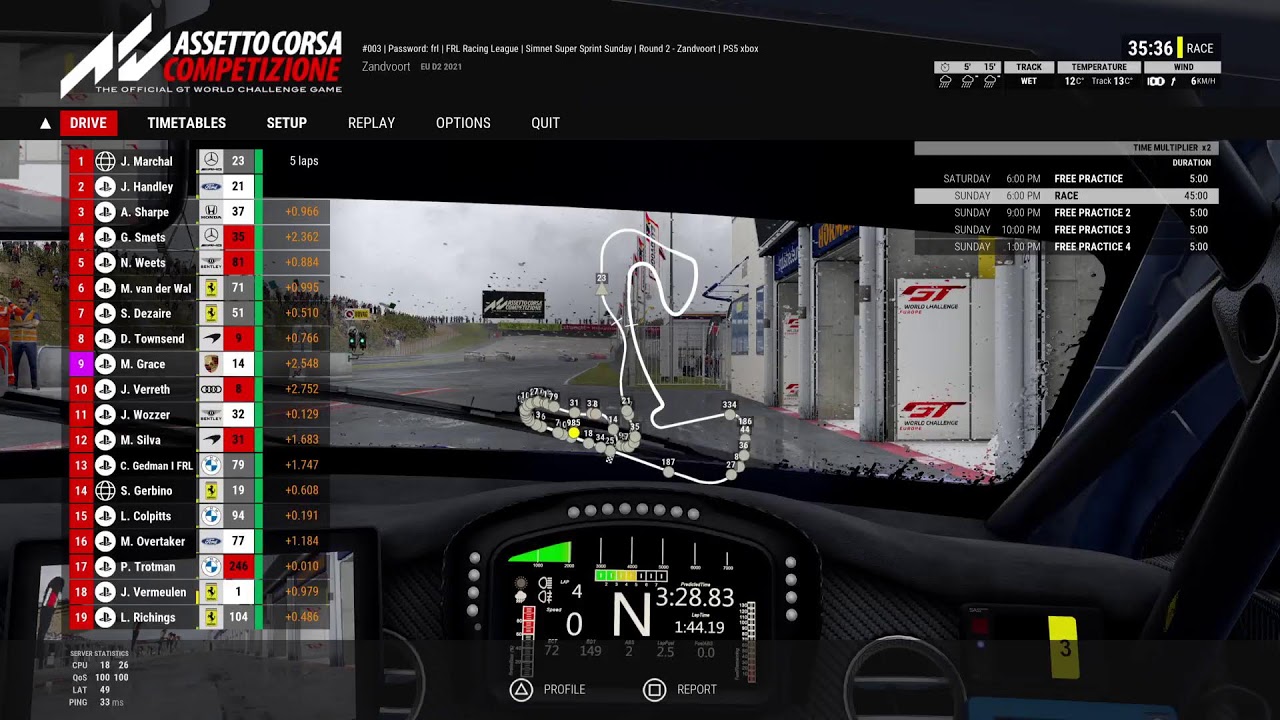The image size is (1280, 720).
Task: Click the BMW logo in C. Gedman's row
Action: coord(211,465)
